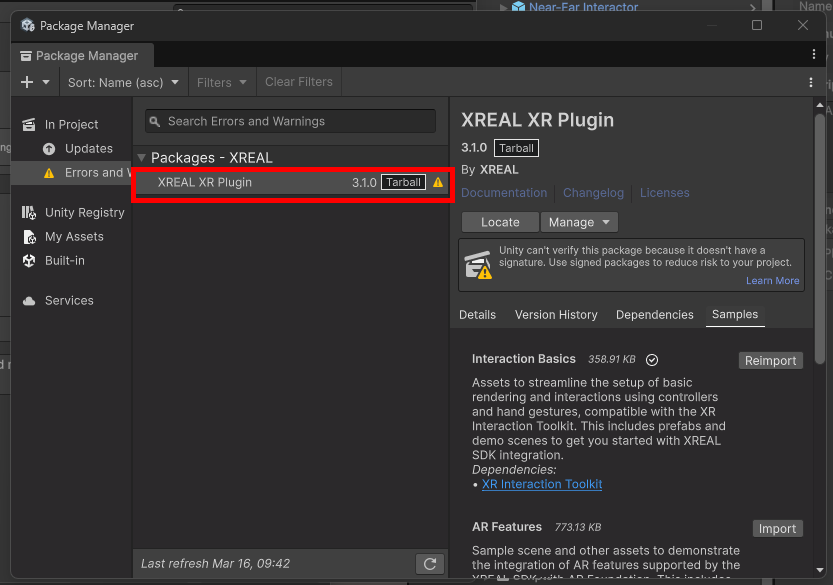This screenshot has width=833, height=585.
Task: Click the Errors warning triangle icon in sidebar
Action: coord(49,173)
